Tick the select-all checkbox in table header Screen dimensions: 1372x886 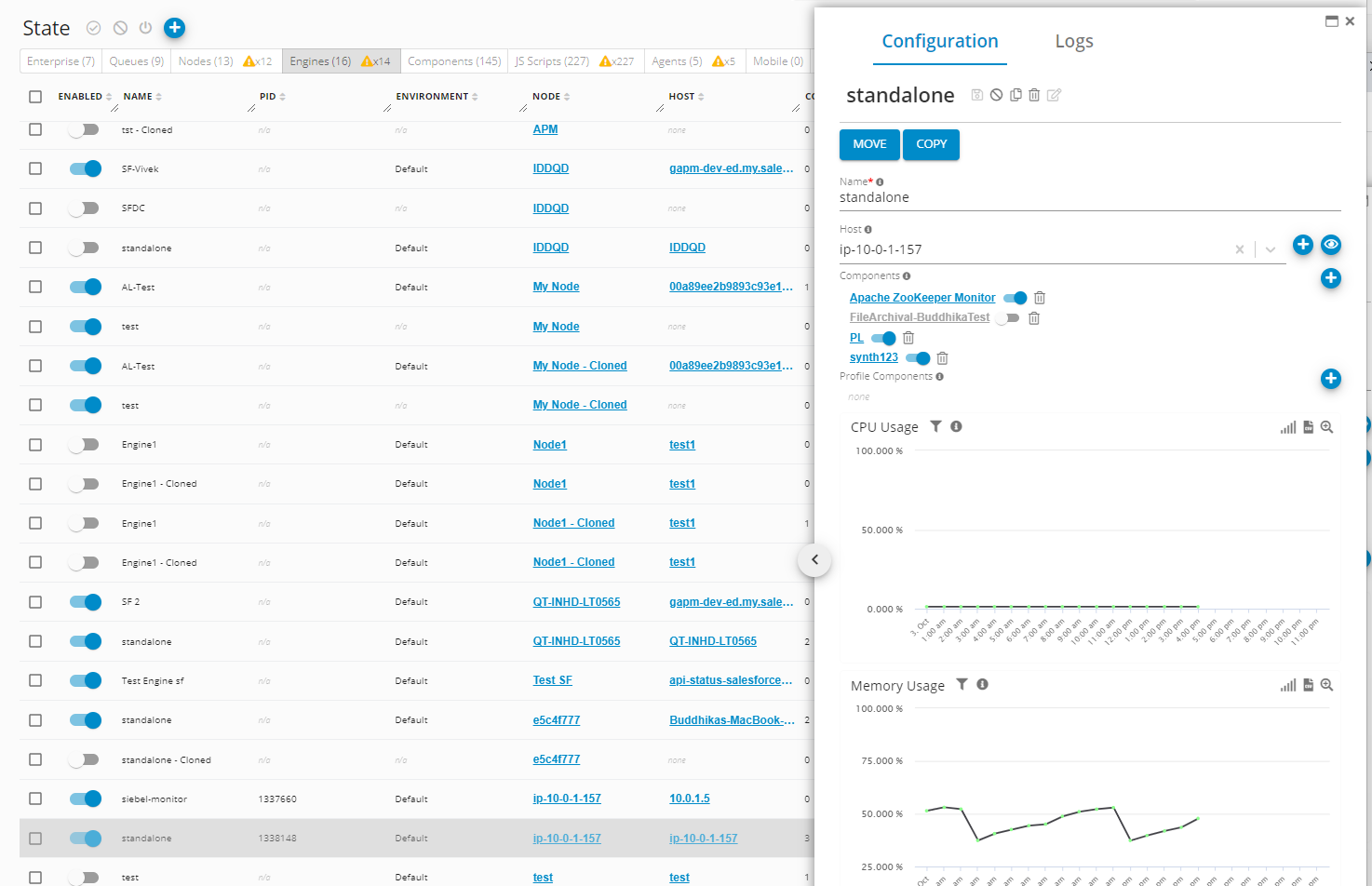click(35, 97)
